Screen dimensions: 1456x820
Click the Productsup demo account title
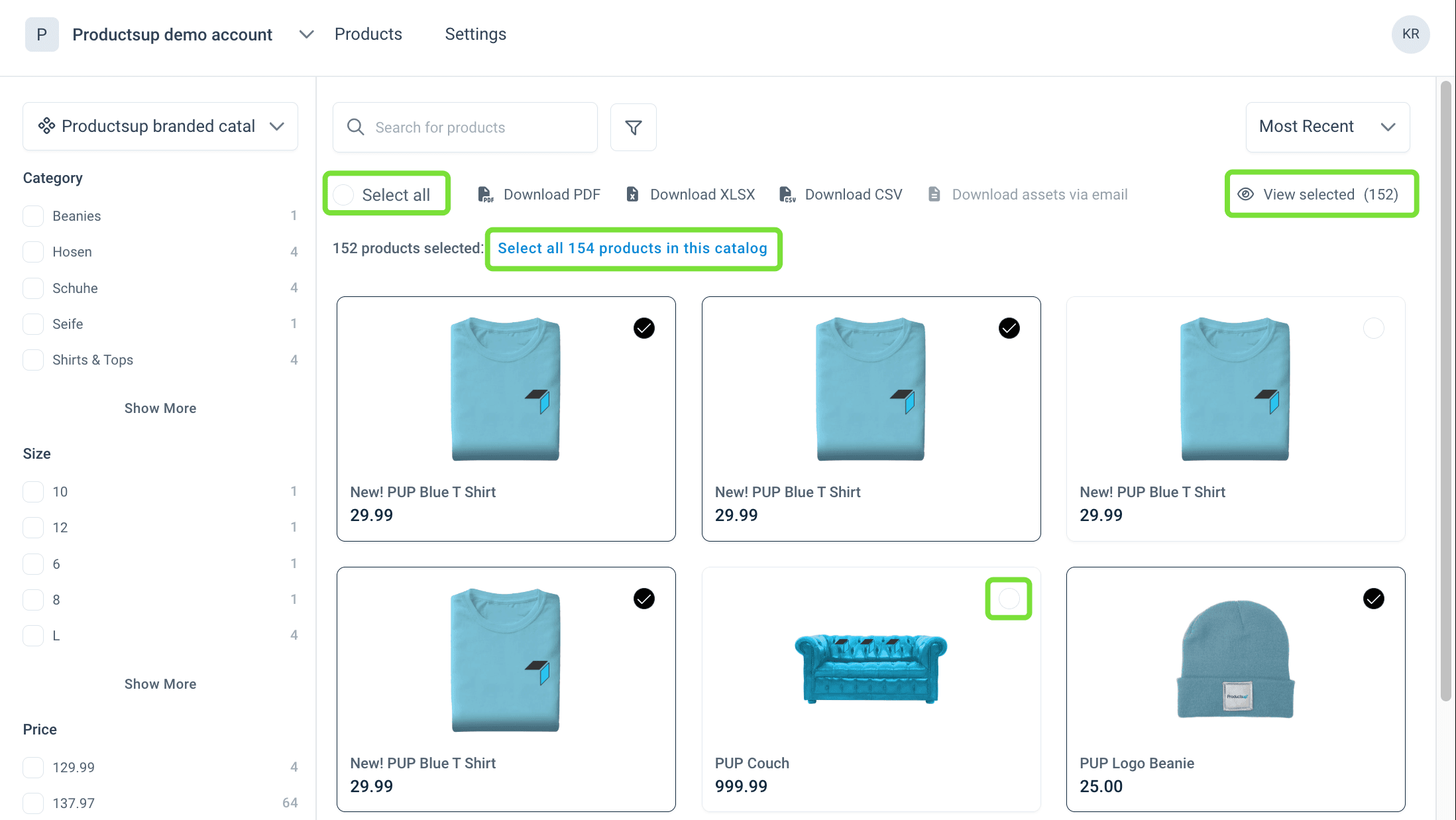[x=172, y=34]
